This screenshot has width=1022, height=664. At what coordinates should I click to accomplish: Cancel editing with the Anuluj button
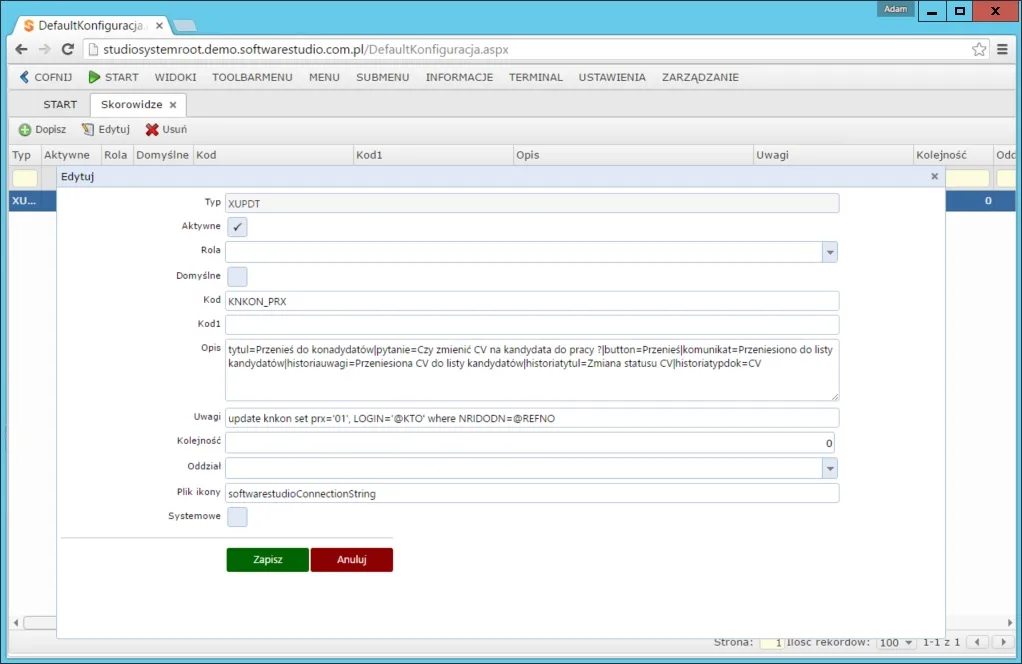click(x=352, y=560)
